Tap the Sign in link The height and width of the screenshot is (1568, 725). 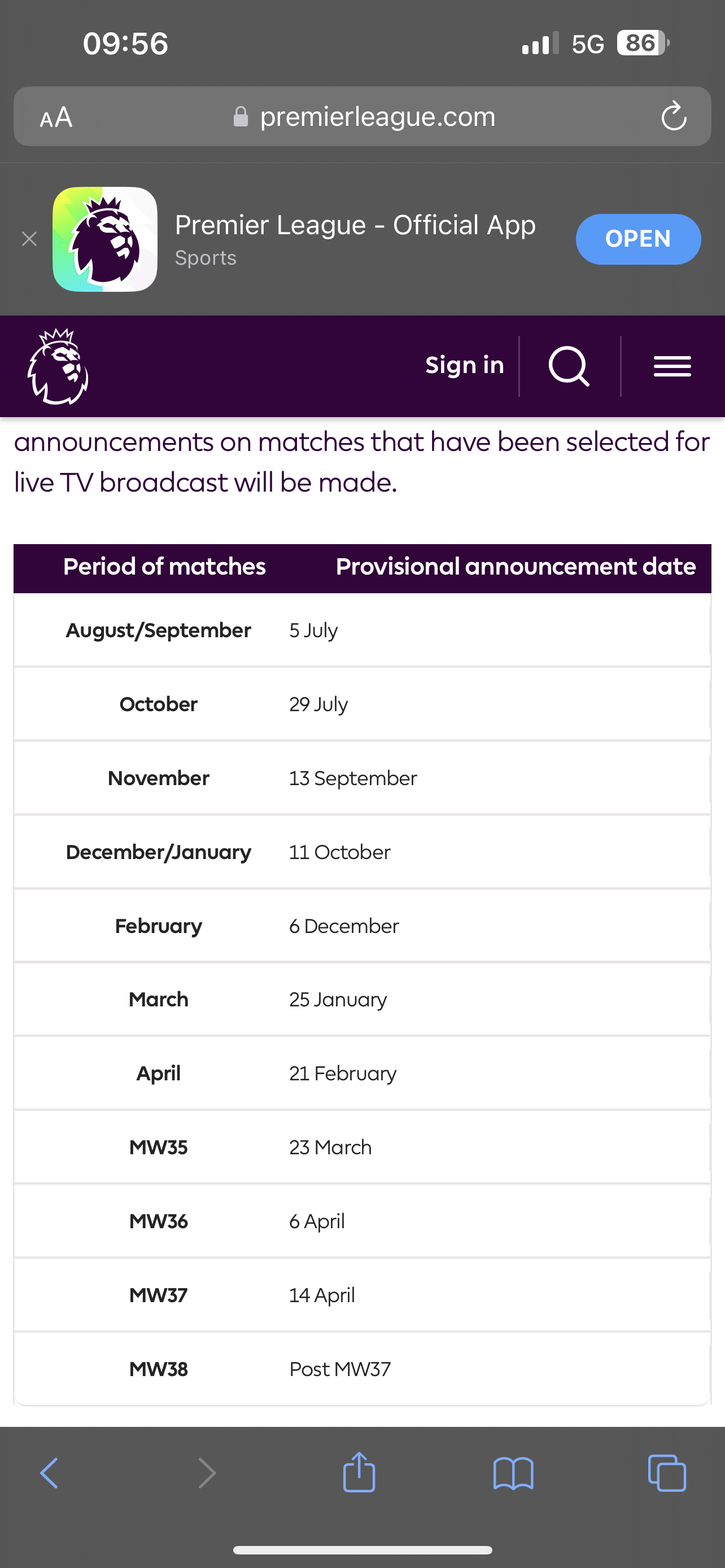coord(465,365)
